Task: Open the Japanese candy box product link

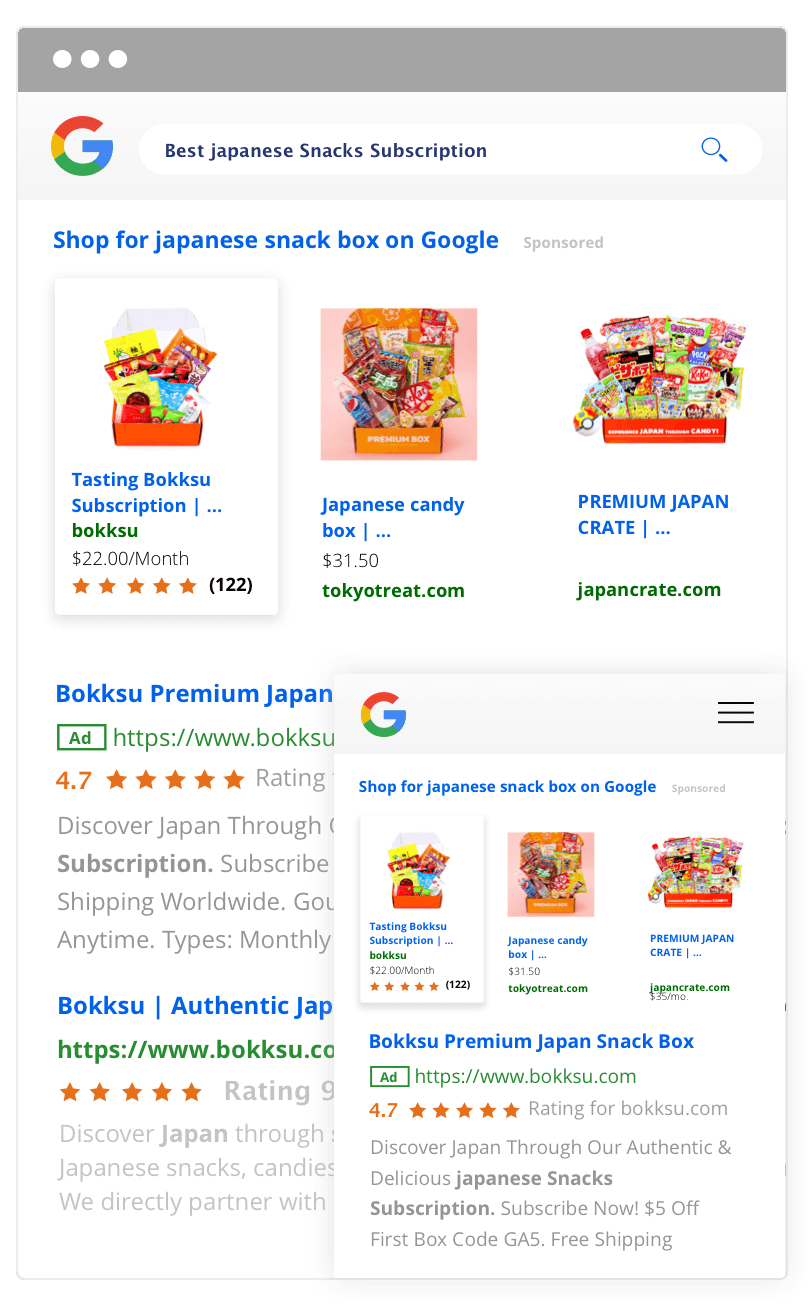Action: point(392,517)
